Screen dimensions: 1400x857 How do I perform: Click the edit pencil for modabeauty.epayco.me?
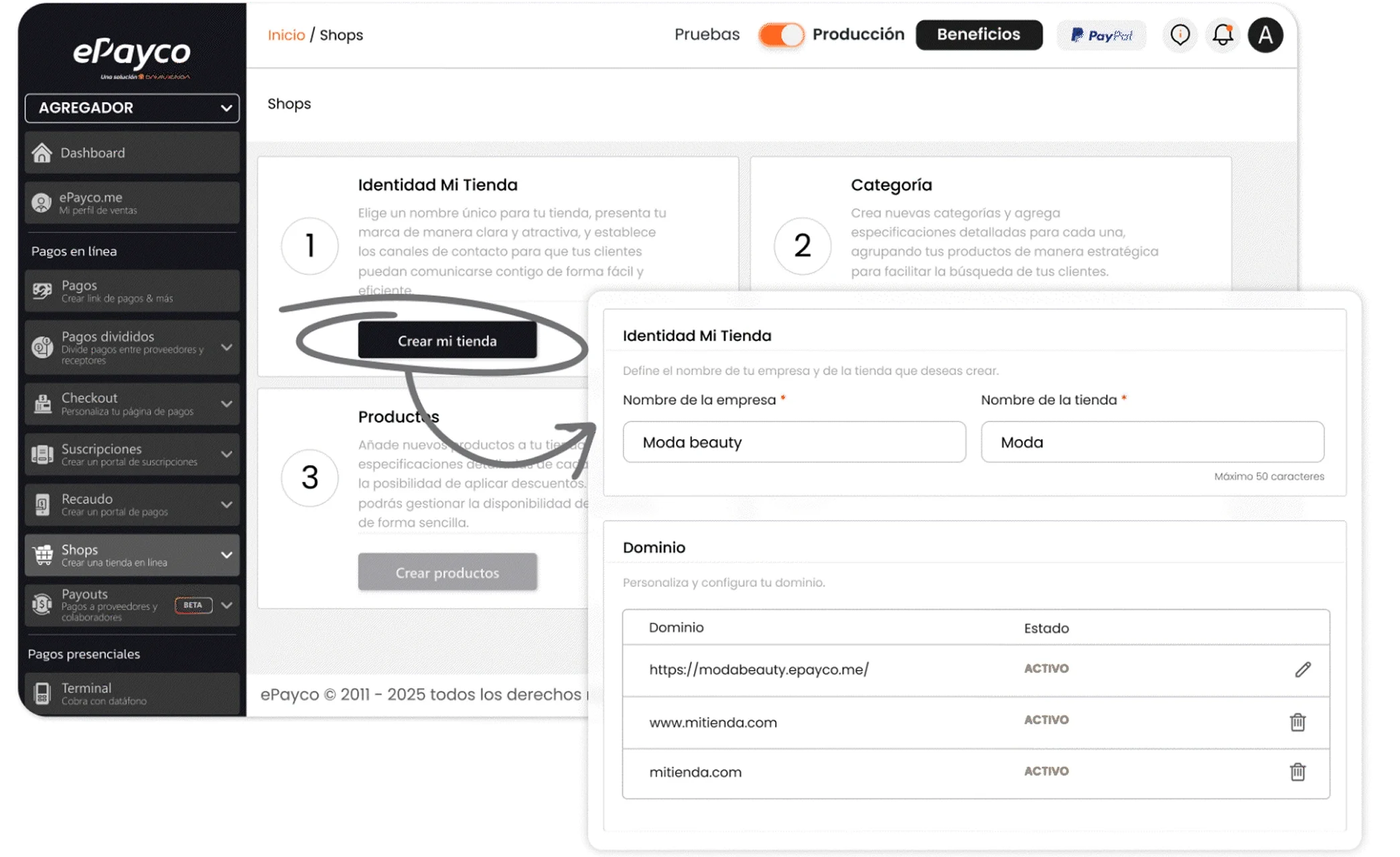click(1302, 669)
